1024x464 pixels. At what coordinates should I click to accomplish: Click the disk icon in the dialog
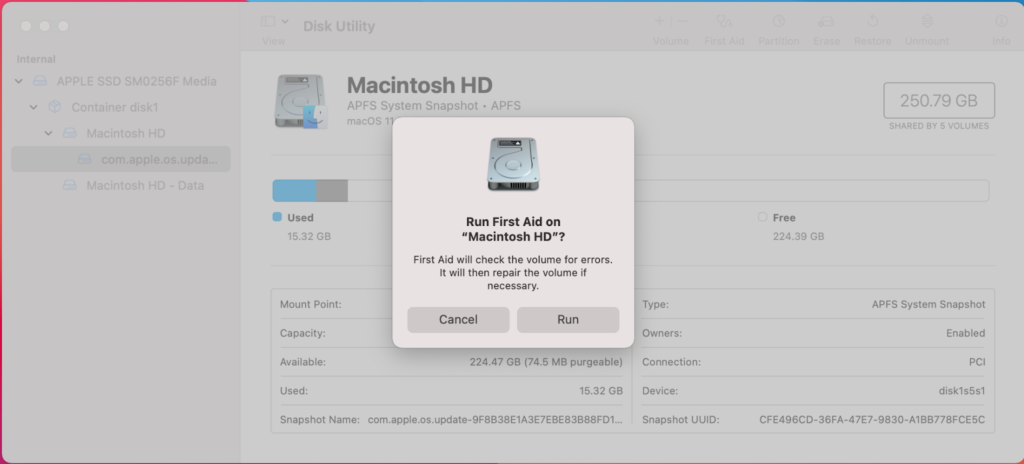click(x=513, y=165)
